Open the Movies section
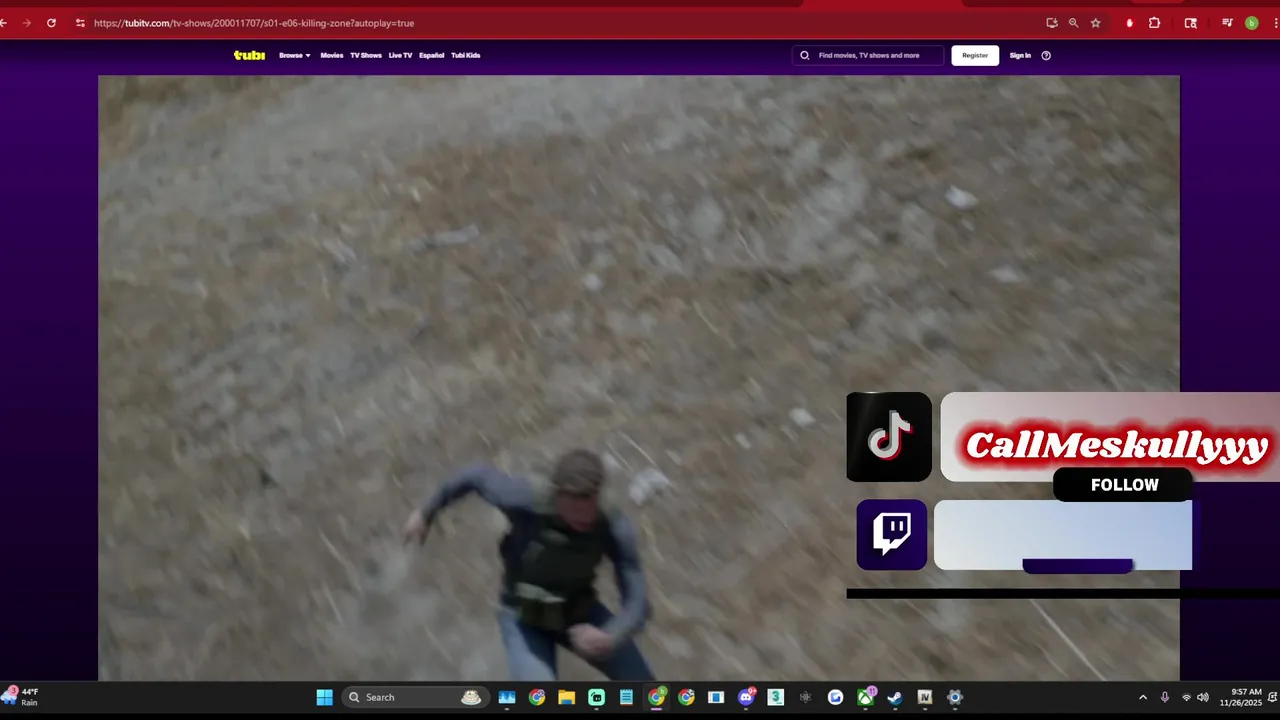This screenshot has width=1280, height=720. point(332,55)
